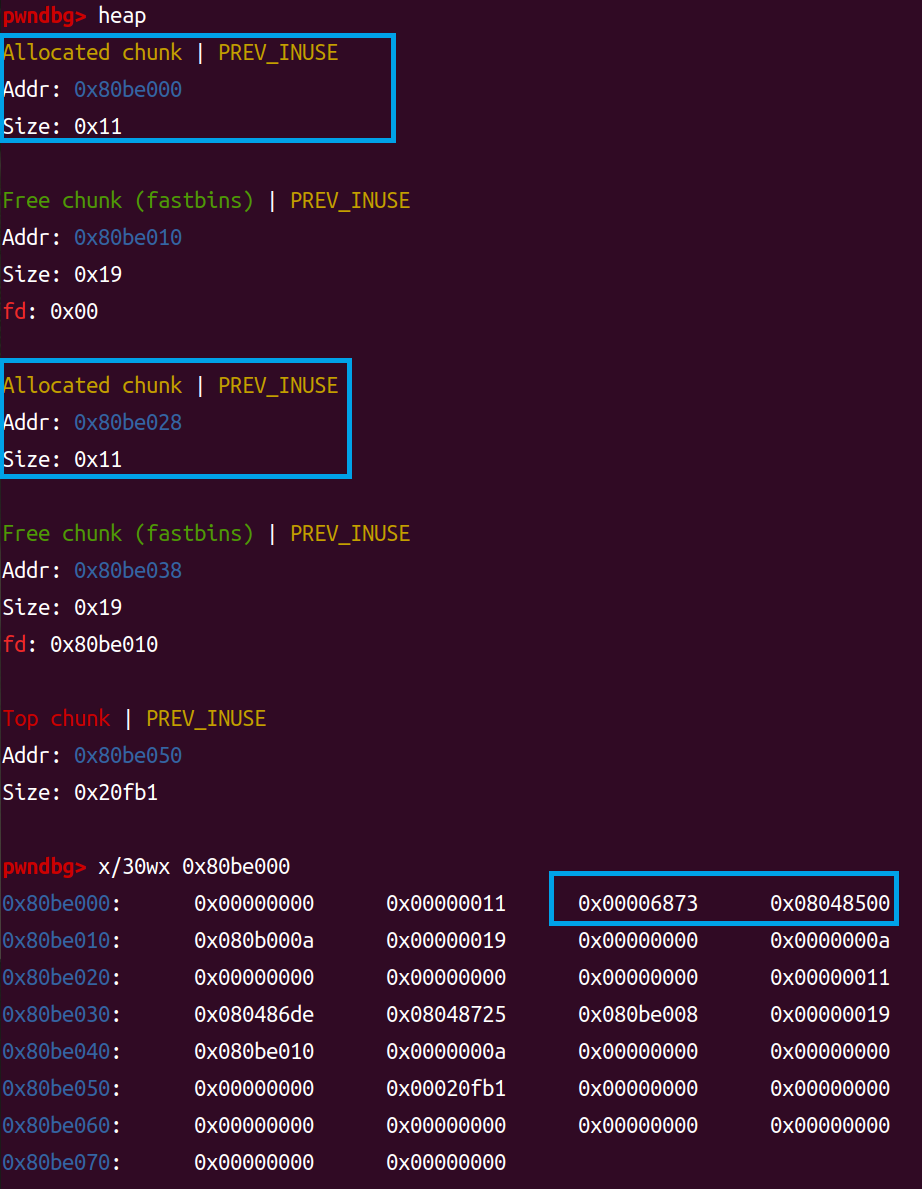
Task: Click the "fd: 0x00" line
Action: [50, 312]
